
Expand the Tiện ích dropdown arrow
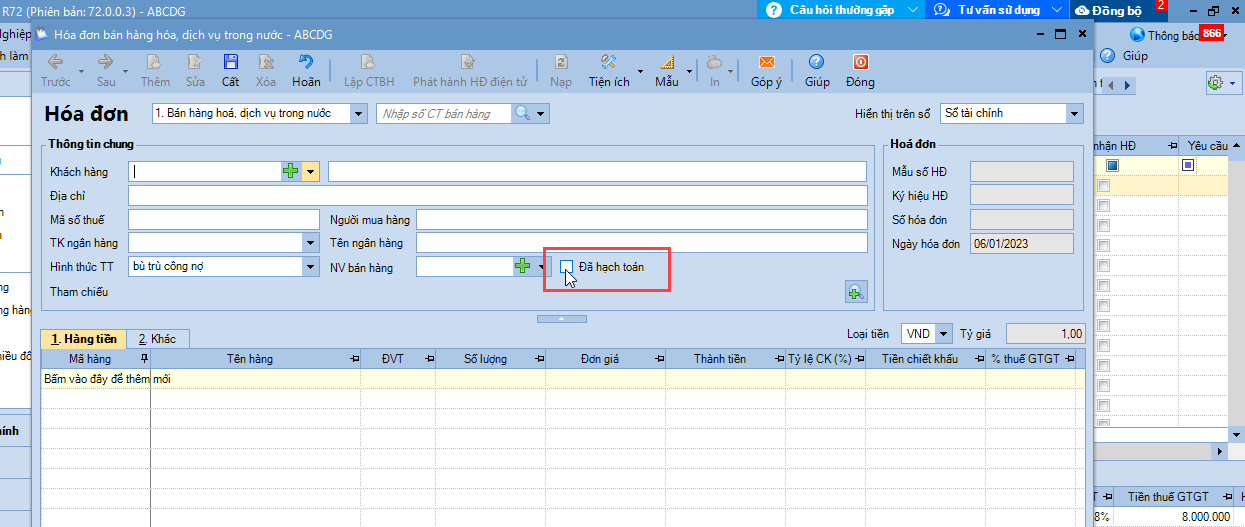pos(639,70)
